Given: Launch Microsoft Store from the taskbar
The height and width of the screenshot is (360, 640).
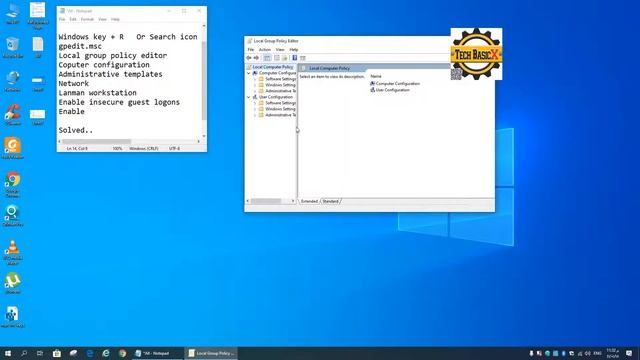Looking at the screenshot, I should [57, 353].
